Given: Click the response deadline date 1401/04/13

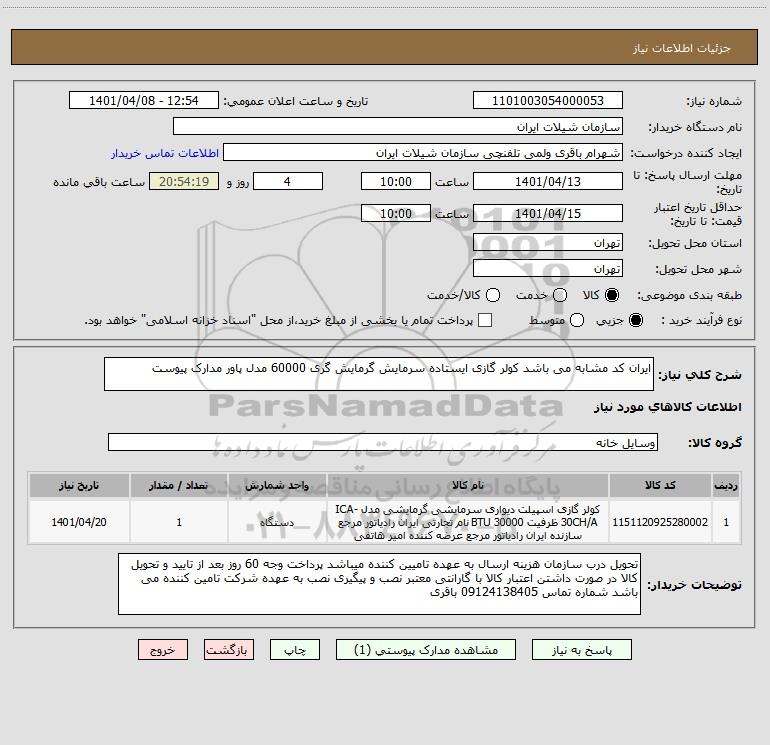Looking at the screenshot, I should (548, 181).
